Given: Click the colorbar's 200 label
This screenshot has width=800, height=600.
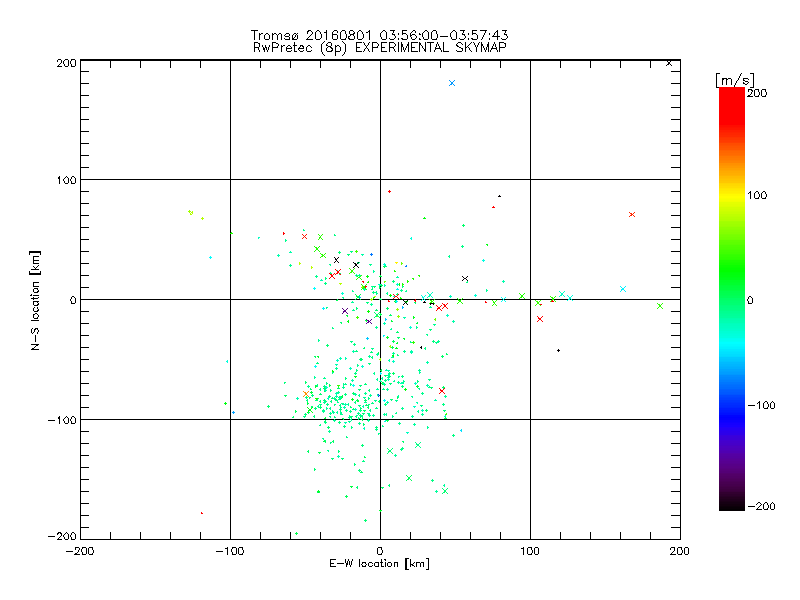Looking at the screenshot, I should (x=757, y=93).
